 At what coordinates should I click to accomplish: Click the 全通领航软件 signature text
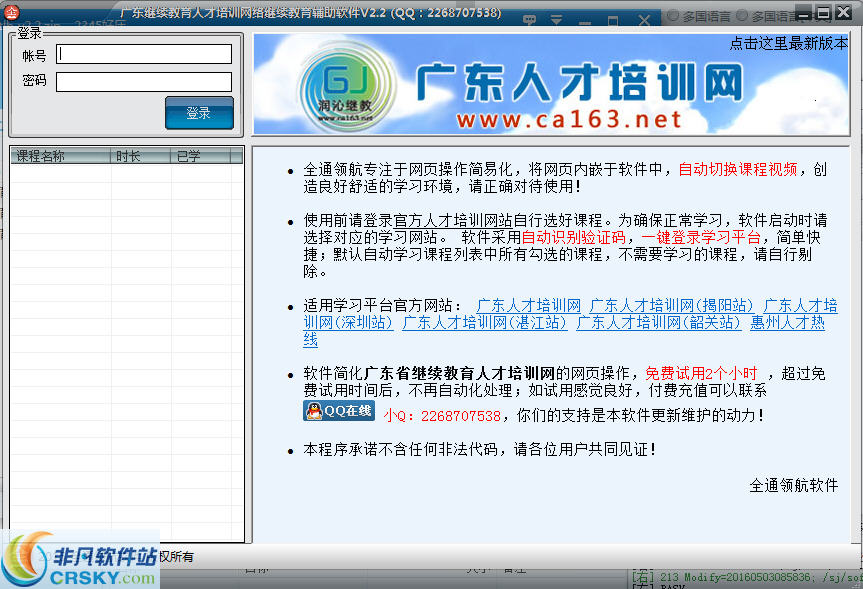794,486
